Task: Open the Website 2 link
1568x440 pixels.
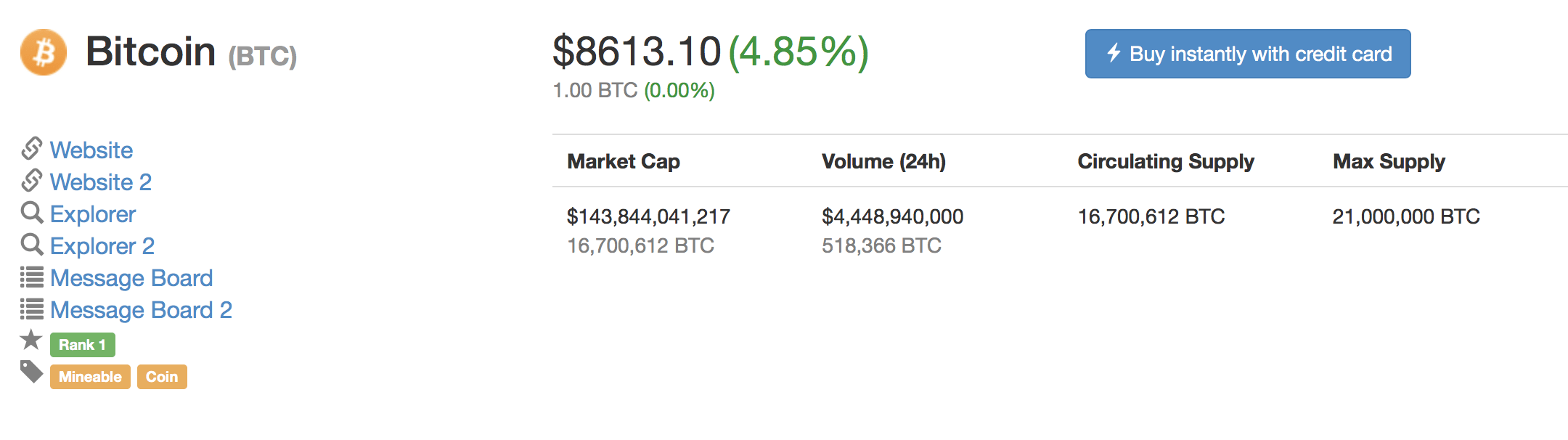Action: pyautogui.click(x=101, y=182)
